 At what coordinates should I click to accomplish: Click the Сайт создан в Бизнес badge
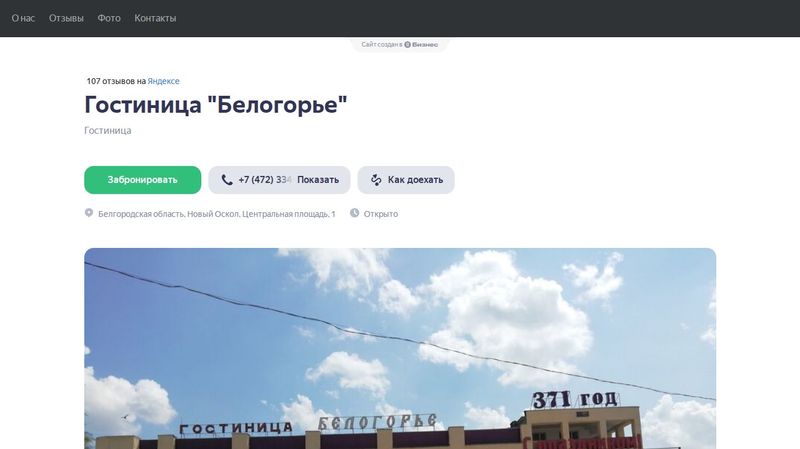[399, 44]
